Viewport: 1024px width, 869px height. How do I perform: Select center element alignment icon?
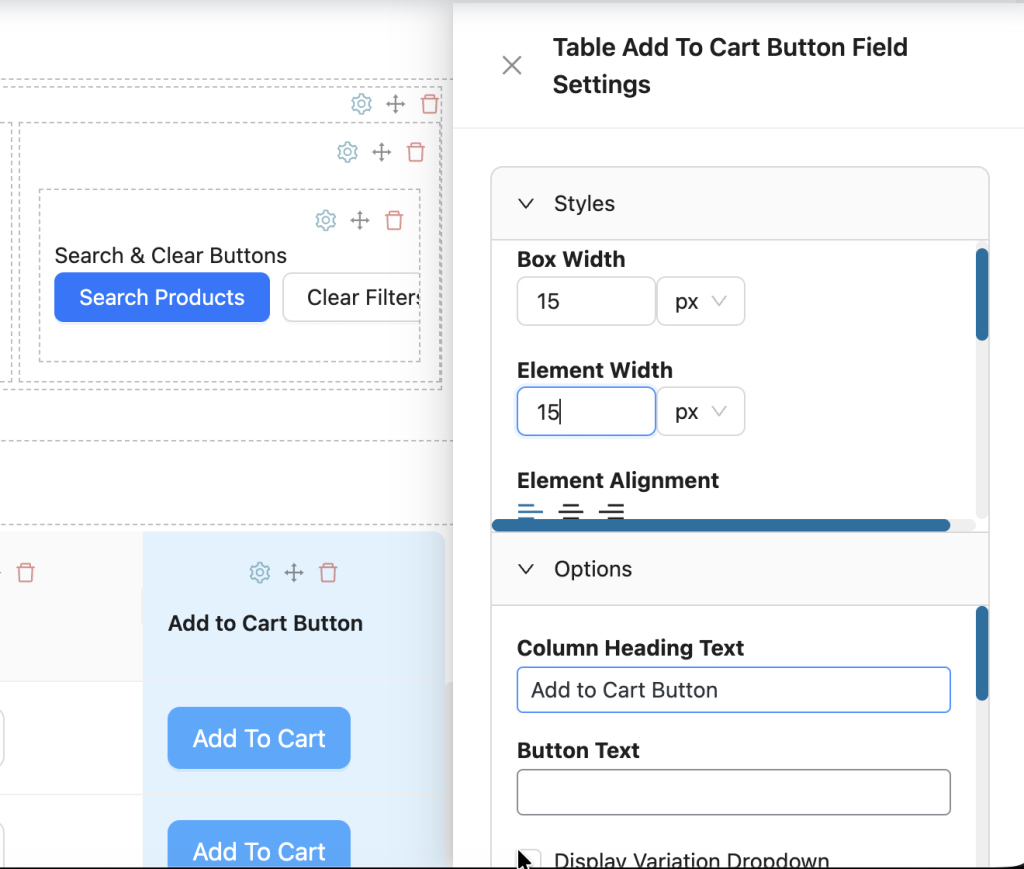point(571,511)
